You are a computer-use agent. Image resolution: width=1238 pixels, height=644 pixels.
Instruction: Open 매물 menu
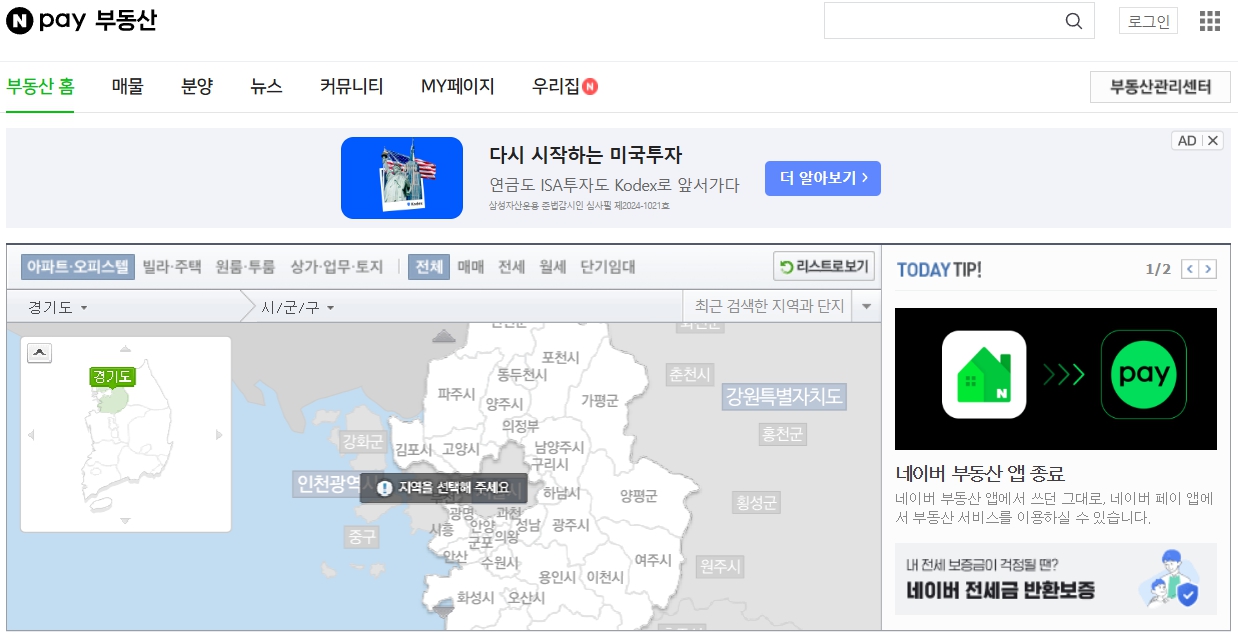tap(128, 87)
